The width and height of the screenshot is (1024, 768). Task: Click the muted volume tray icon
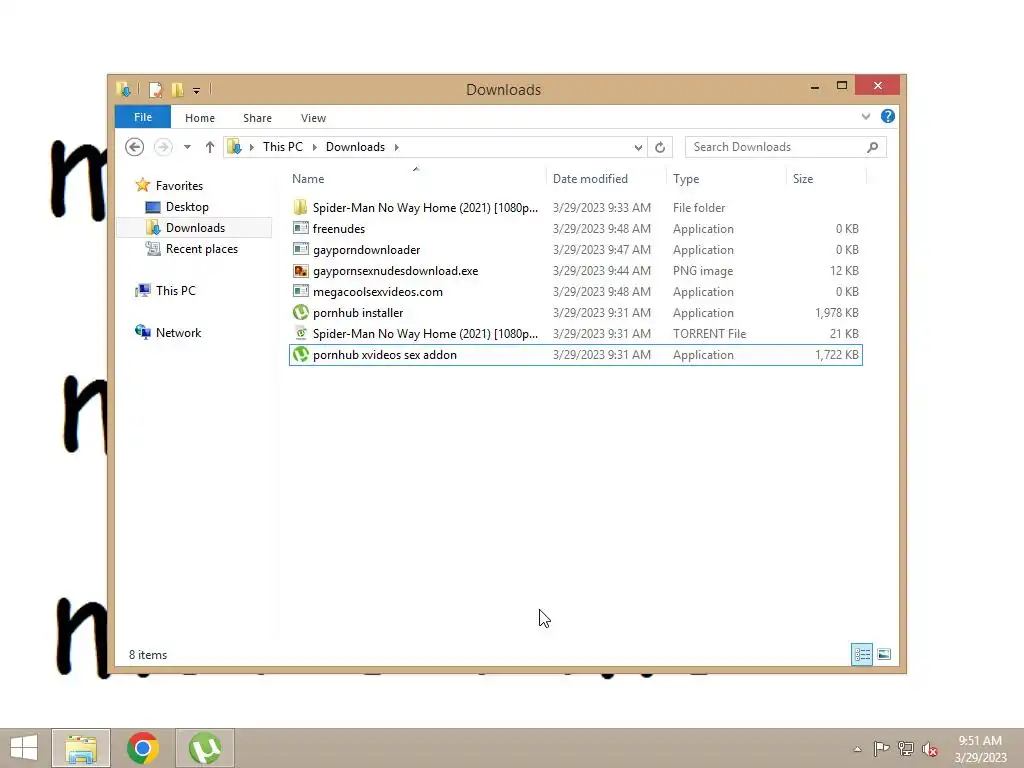(930, 749)
